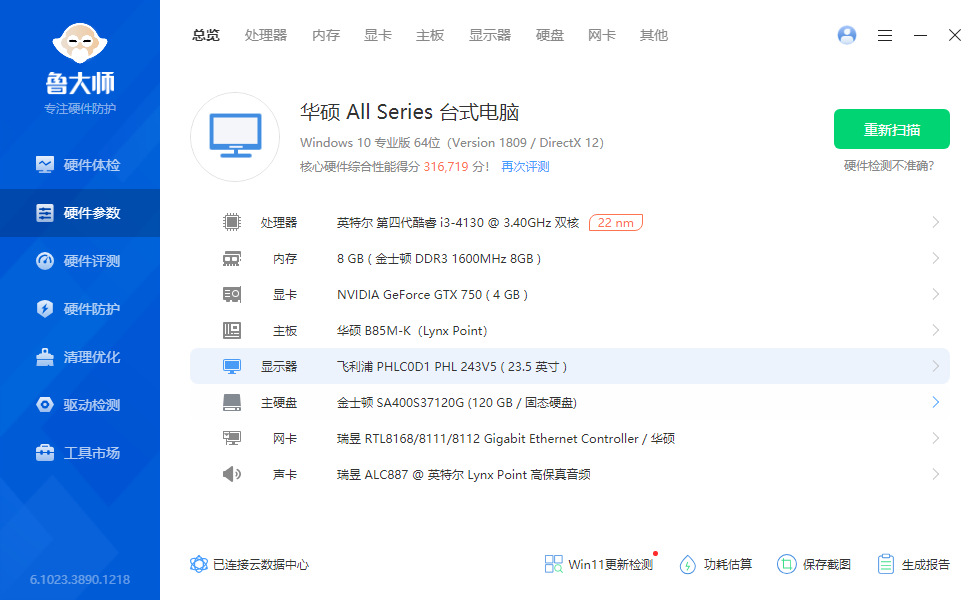
Task: Minimize the 鲁大师 window
Action: (920, 36)
